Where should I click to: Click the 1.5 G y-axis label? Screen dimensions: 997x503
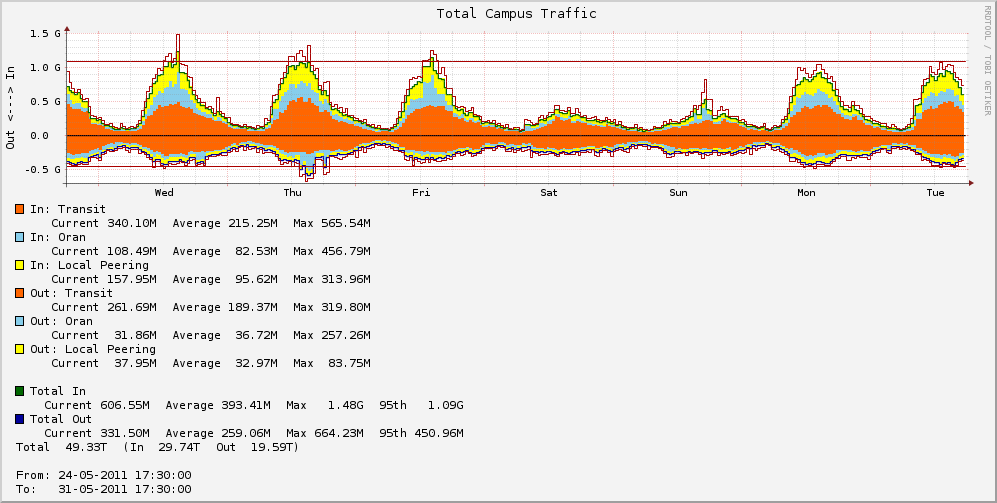[45, 33]
